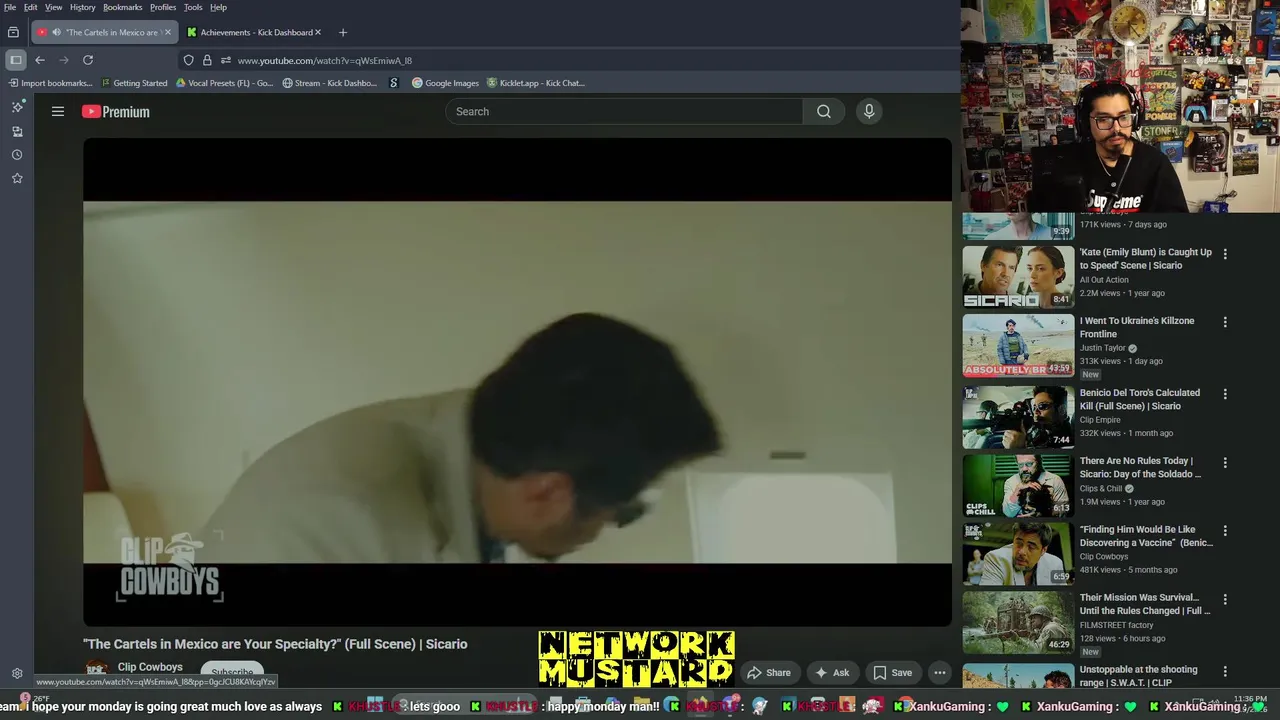
Task: Open Kicklet.app Kick Chat bookmark
Action: [x=535, y=83]
